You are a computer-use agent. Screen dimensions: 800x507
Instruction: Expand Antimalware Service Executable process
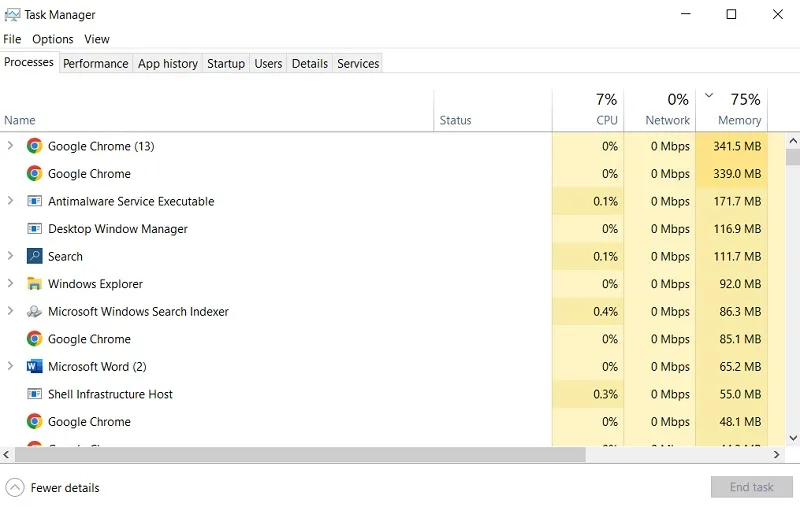10,201
